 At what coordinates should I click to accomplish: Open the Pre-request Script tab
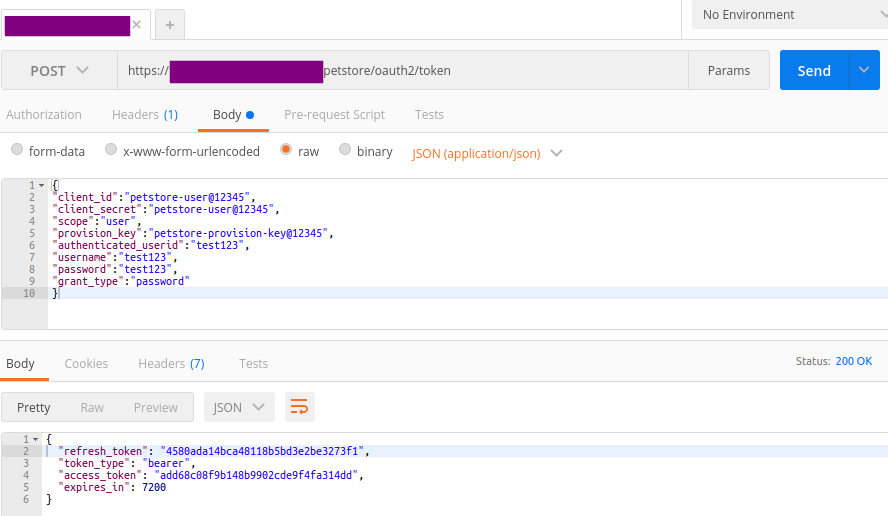[x=334, y=115]
